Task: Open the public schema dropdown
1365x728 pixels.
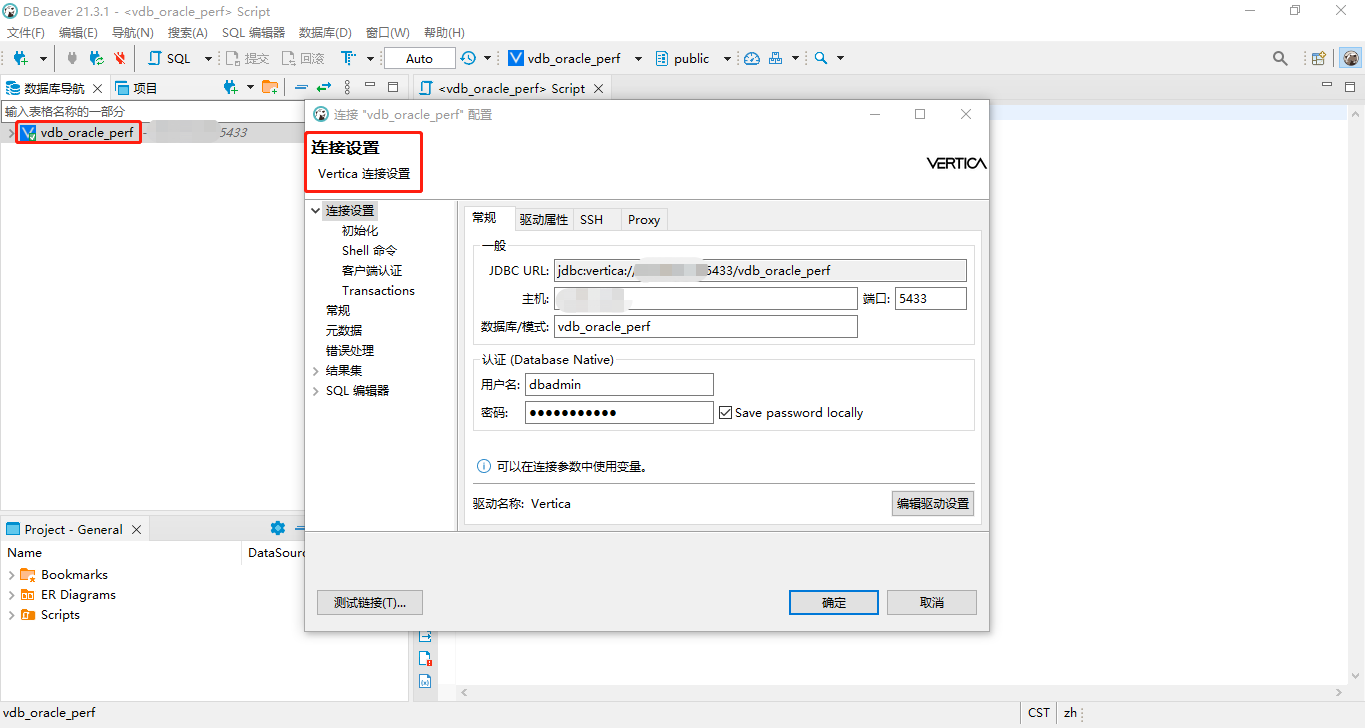Action: point(727,59)
